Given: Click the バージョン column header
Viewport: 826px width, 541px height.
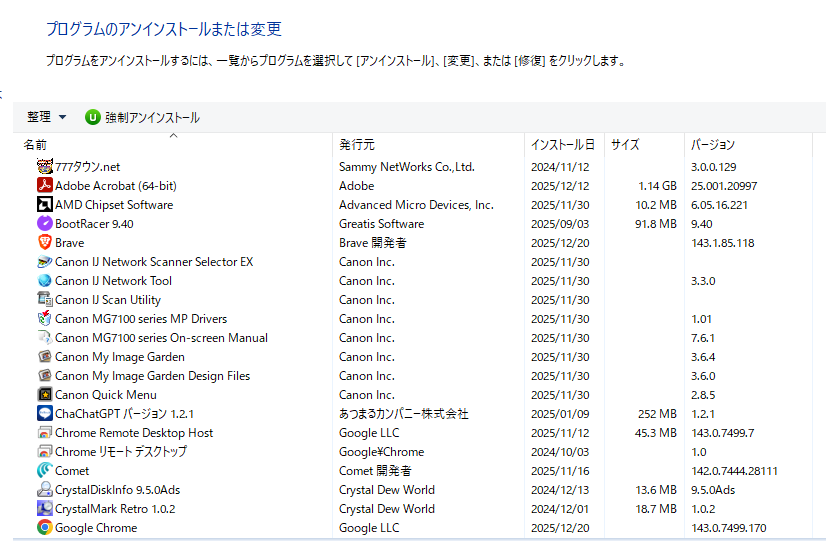Looking at the screenshot, I should (x=713, y=145).
